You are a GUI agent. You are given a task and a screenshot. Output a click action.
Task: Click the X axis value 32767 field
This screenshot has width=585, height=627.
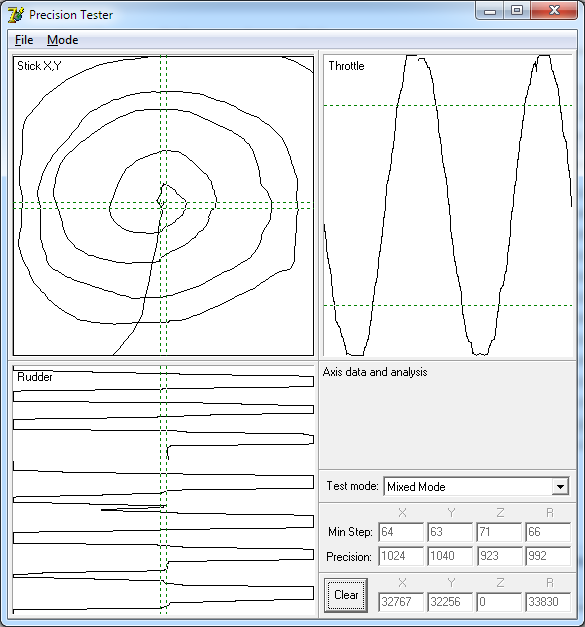point(401,602)
